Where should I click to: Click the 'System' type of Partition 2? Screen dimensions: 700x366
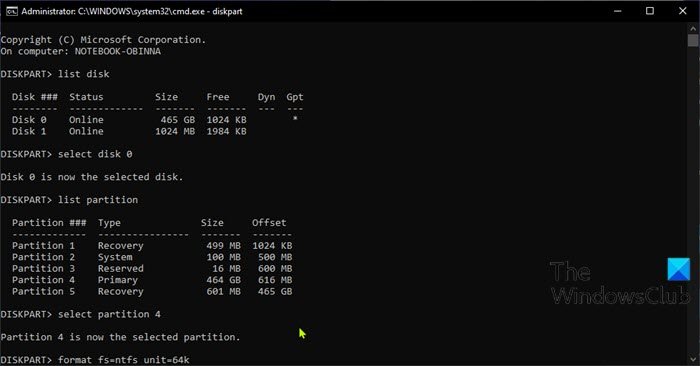pos(115,257)
